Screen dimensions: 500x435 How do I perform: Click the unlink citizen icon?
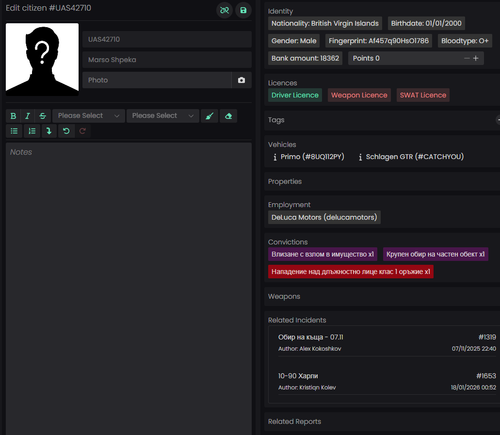[225, 10]
